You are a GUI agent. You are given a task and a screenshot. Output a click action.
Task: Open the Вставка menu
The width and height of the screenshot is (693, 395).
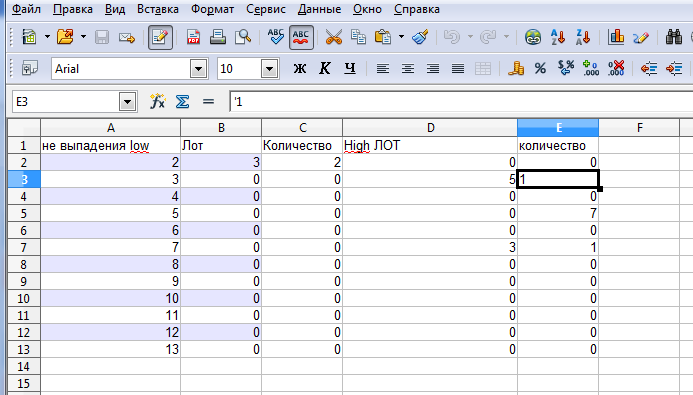tap(158, 9)
